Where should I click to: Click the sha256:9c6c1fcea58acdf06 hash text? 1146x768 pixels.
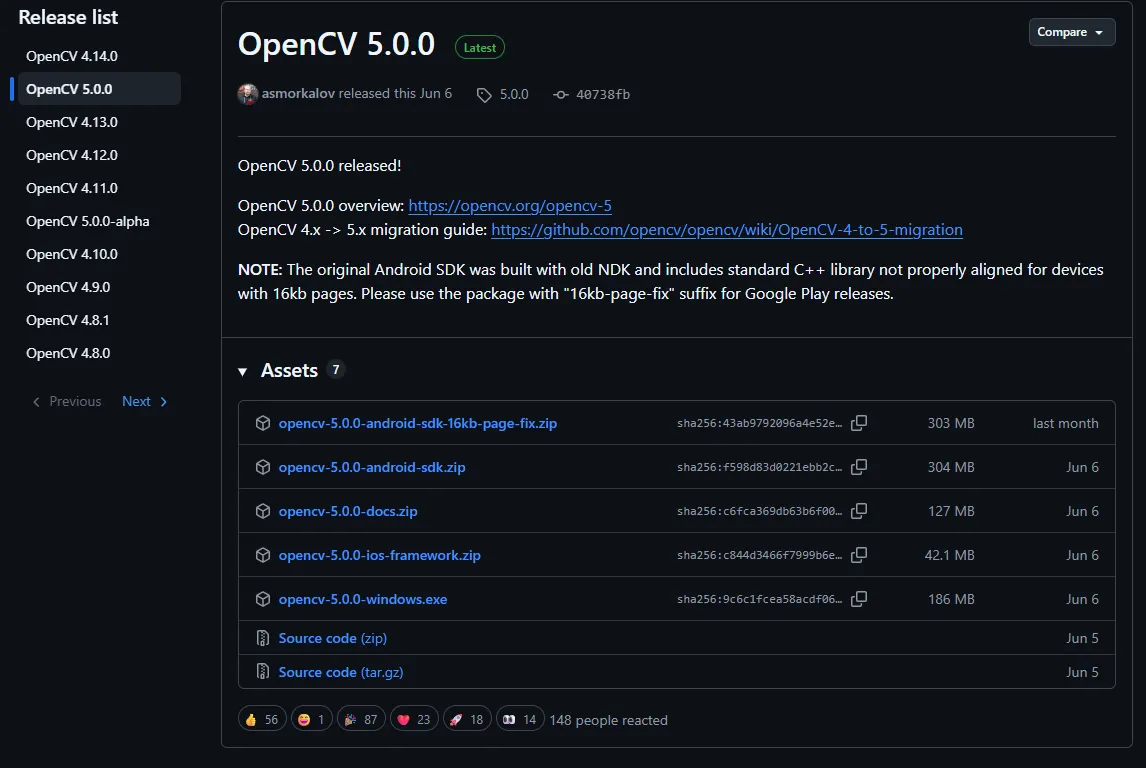[759, 598]
